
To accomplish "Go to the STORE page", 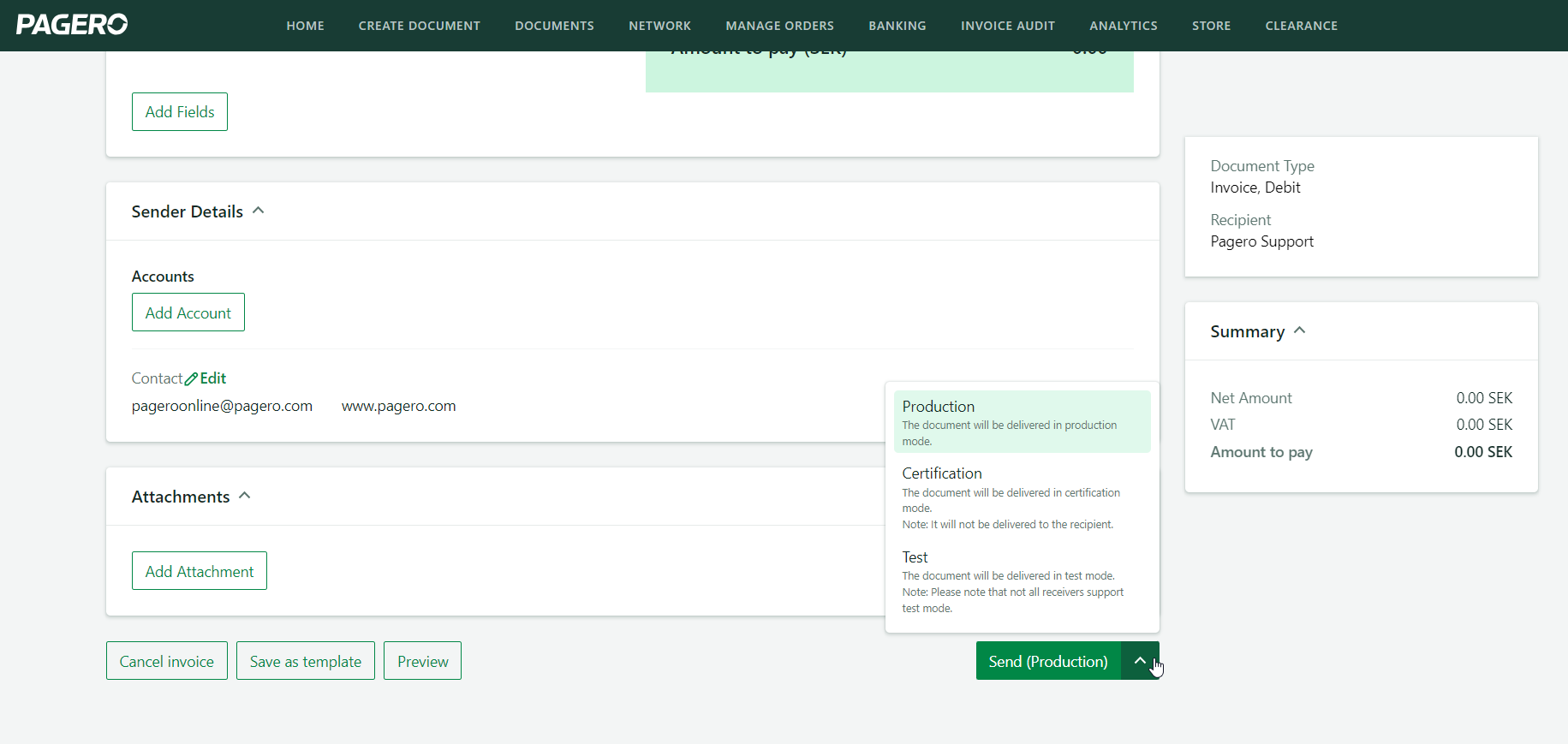I will click(1211, 26).
